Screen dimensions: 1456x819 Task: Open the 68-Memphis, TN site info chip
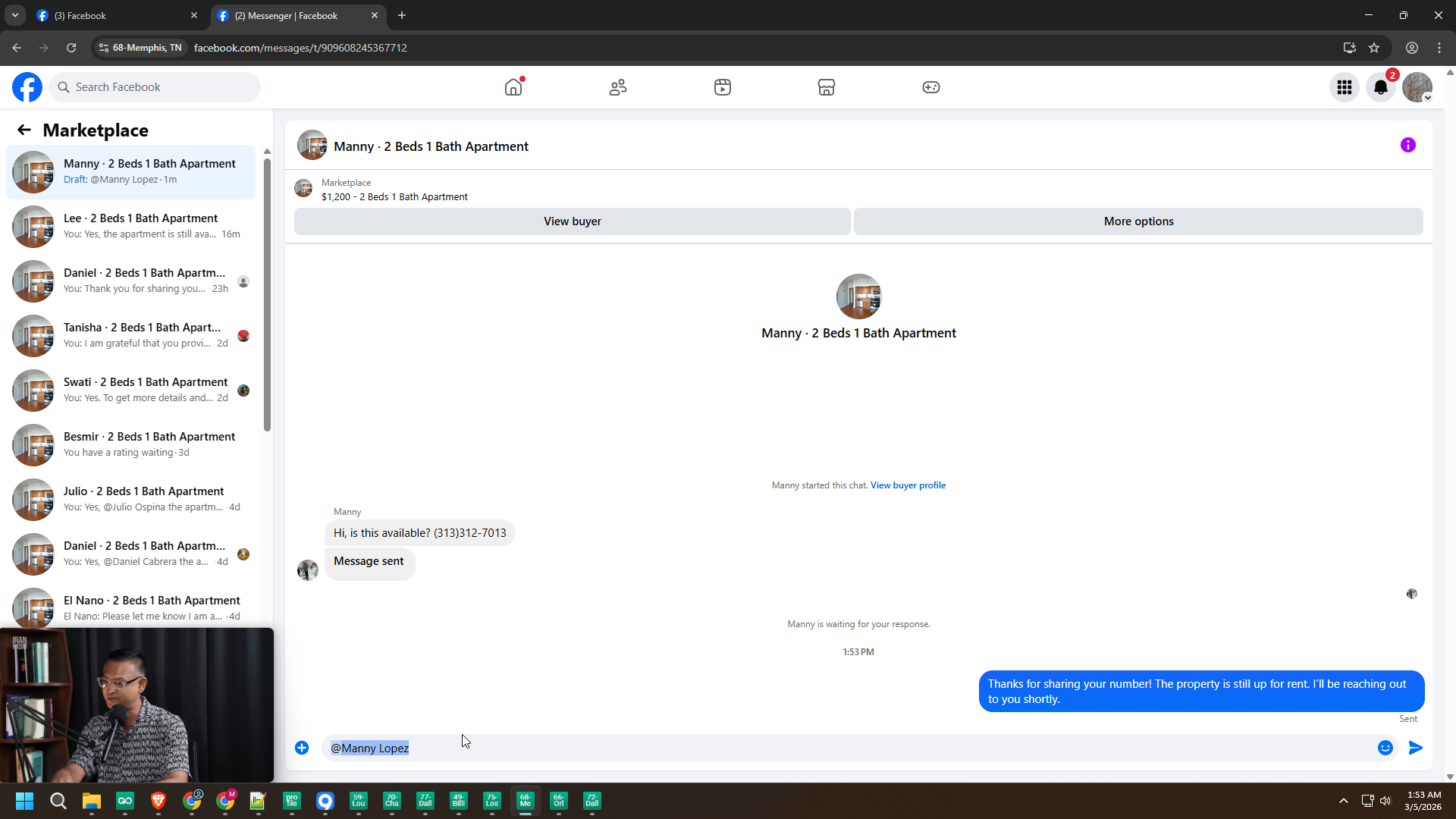(141, 48)
